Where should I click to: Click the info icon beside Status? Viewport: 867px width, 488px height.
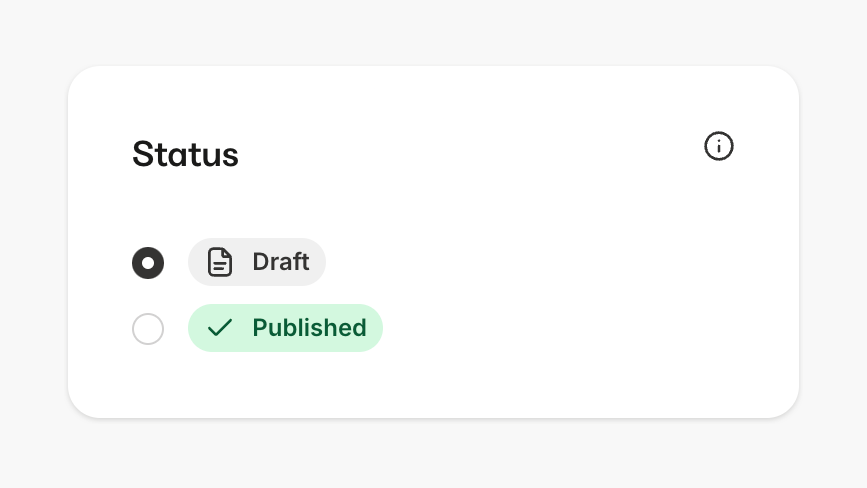point(719,146)
